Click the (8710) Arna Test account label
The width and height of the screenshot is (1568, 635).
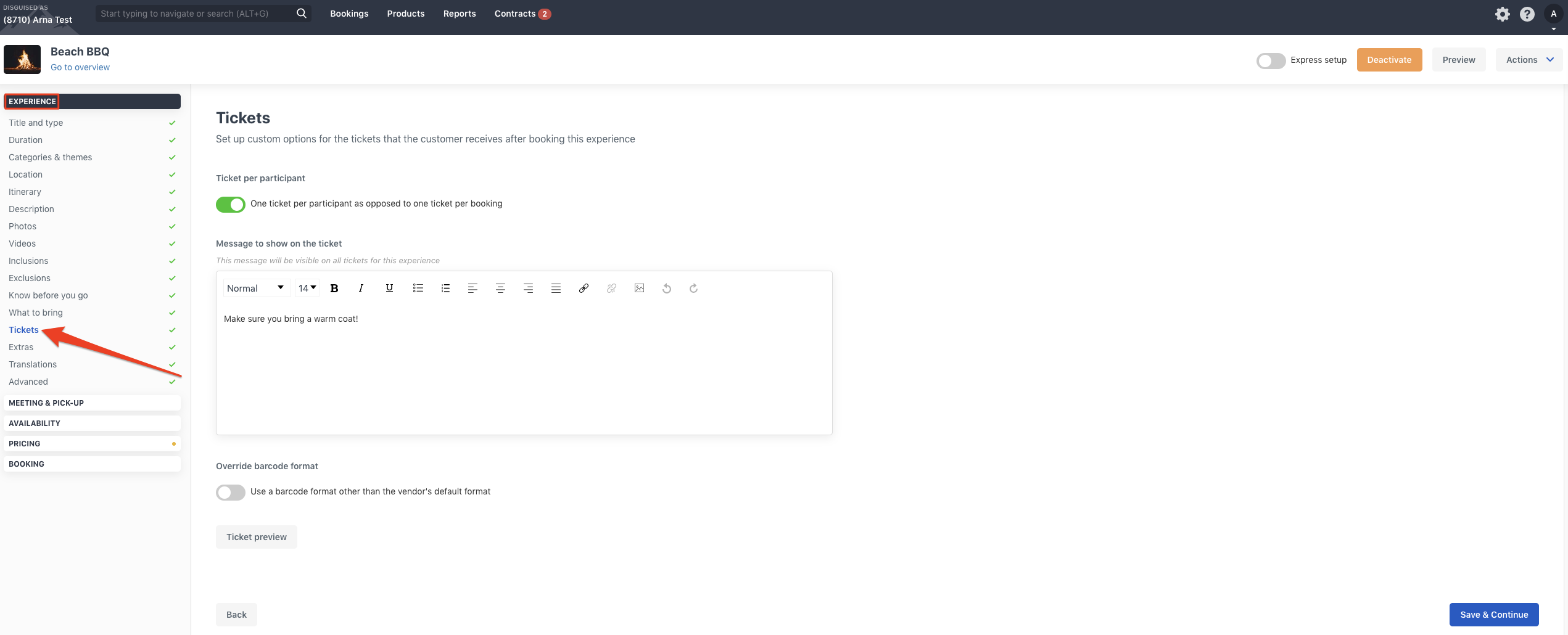38,20
